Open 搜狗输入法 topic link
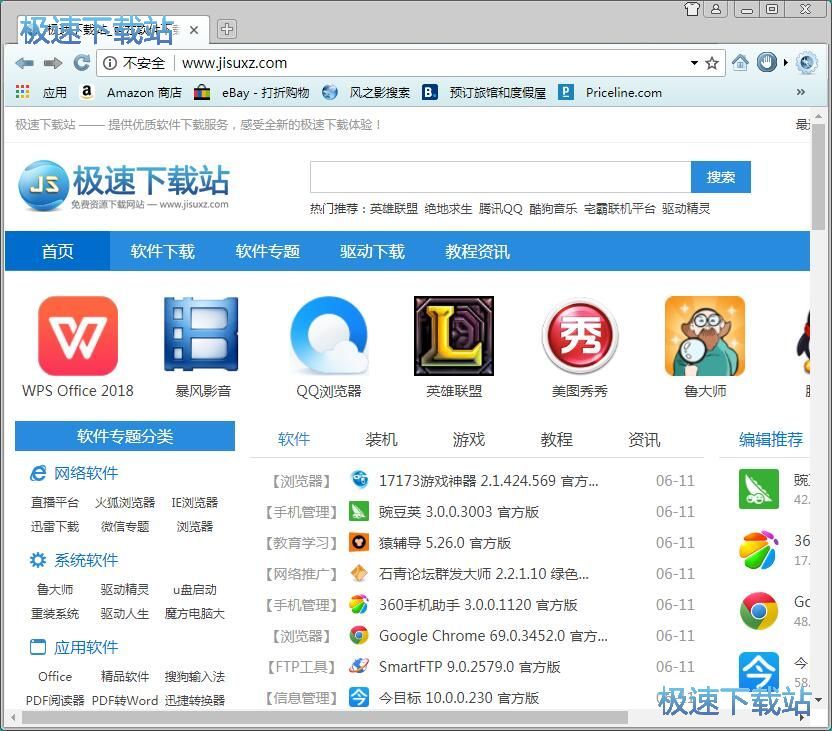 (195, 676)
